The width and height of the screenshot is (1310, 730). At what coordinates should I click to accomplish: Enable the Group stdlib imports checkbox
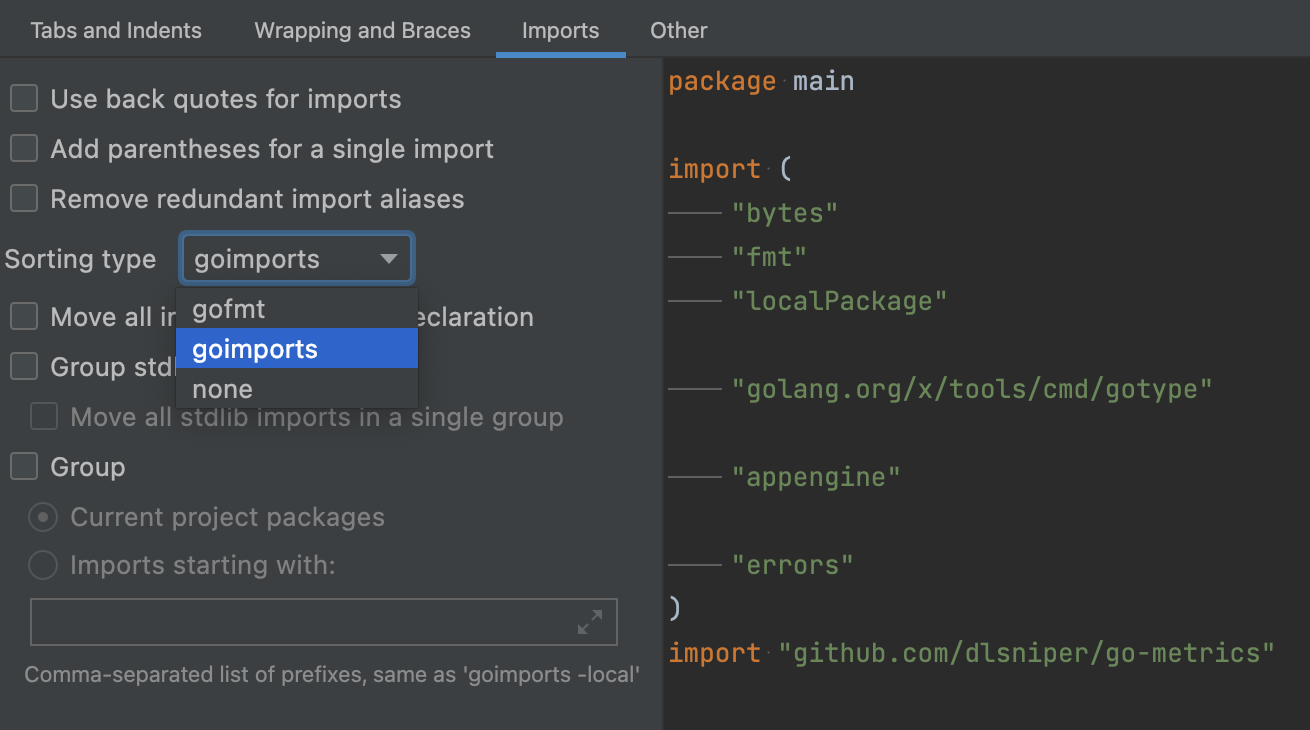tap(24, 367)
